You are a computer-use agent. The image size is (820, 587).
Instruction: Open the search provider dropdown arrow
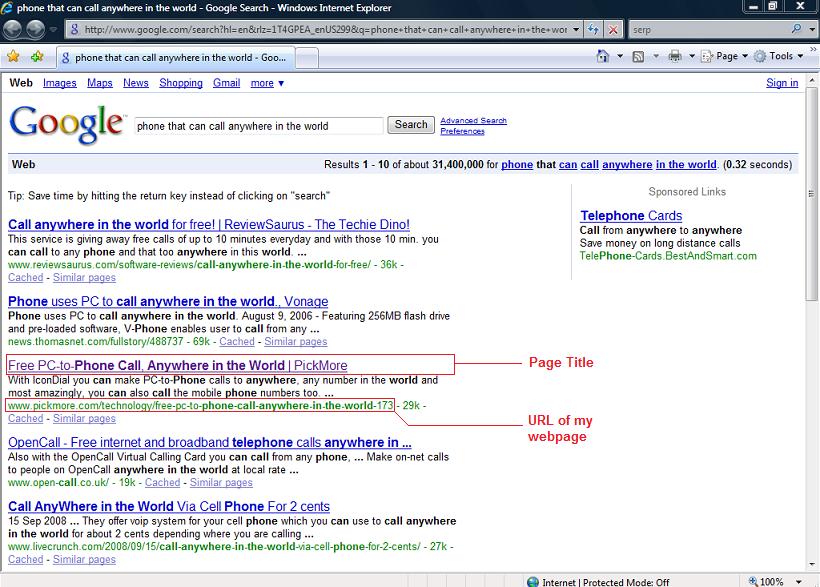(812, 29)
